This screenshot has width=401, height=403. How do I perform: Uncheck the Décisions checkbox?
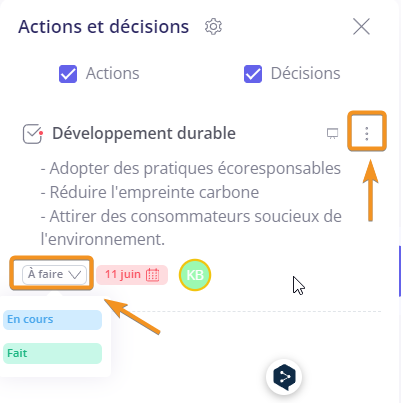(253, 74)
